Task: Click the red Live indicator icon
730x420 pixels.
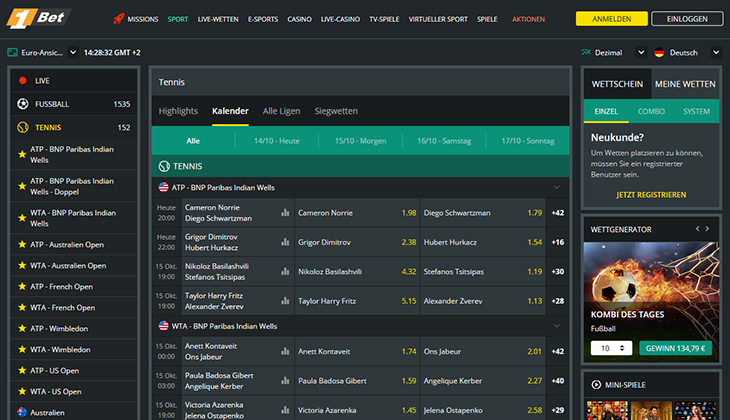Action: 22,81
